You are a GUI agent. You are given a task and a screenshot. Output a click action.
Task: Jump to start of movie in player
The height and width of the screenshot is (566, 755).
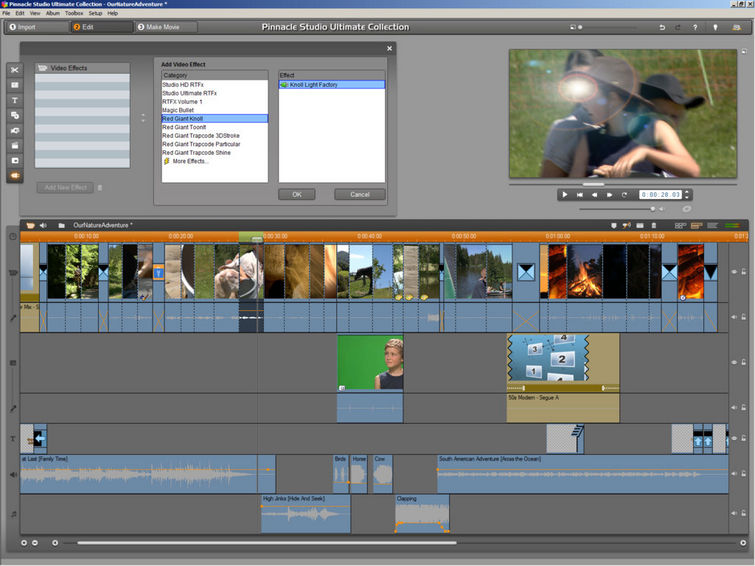pos(580,194)
